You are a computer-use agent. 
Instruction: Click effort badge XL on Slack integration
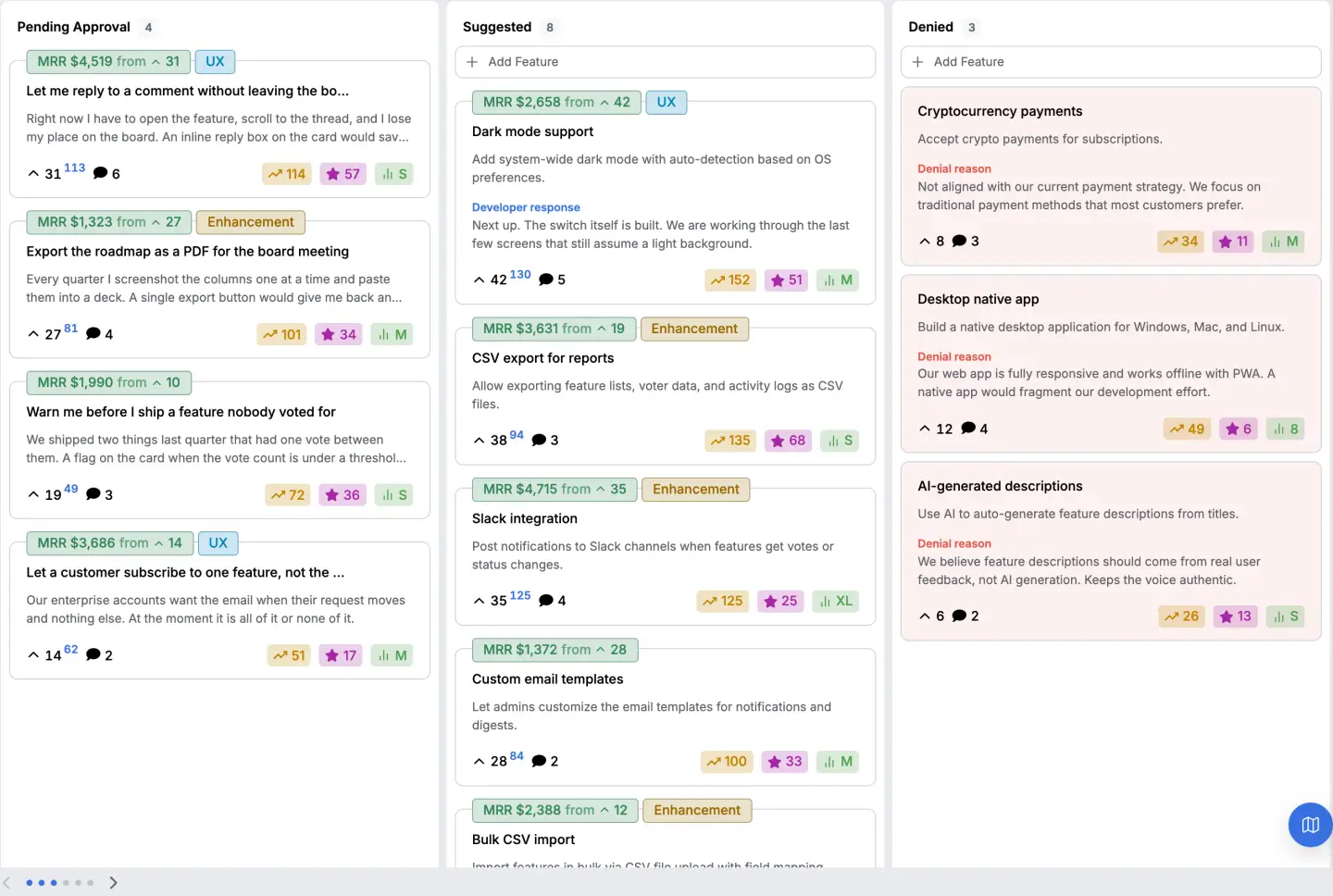point(836,601)
